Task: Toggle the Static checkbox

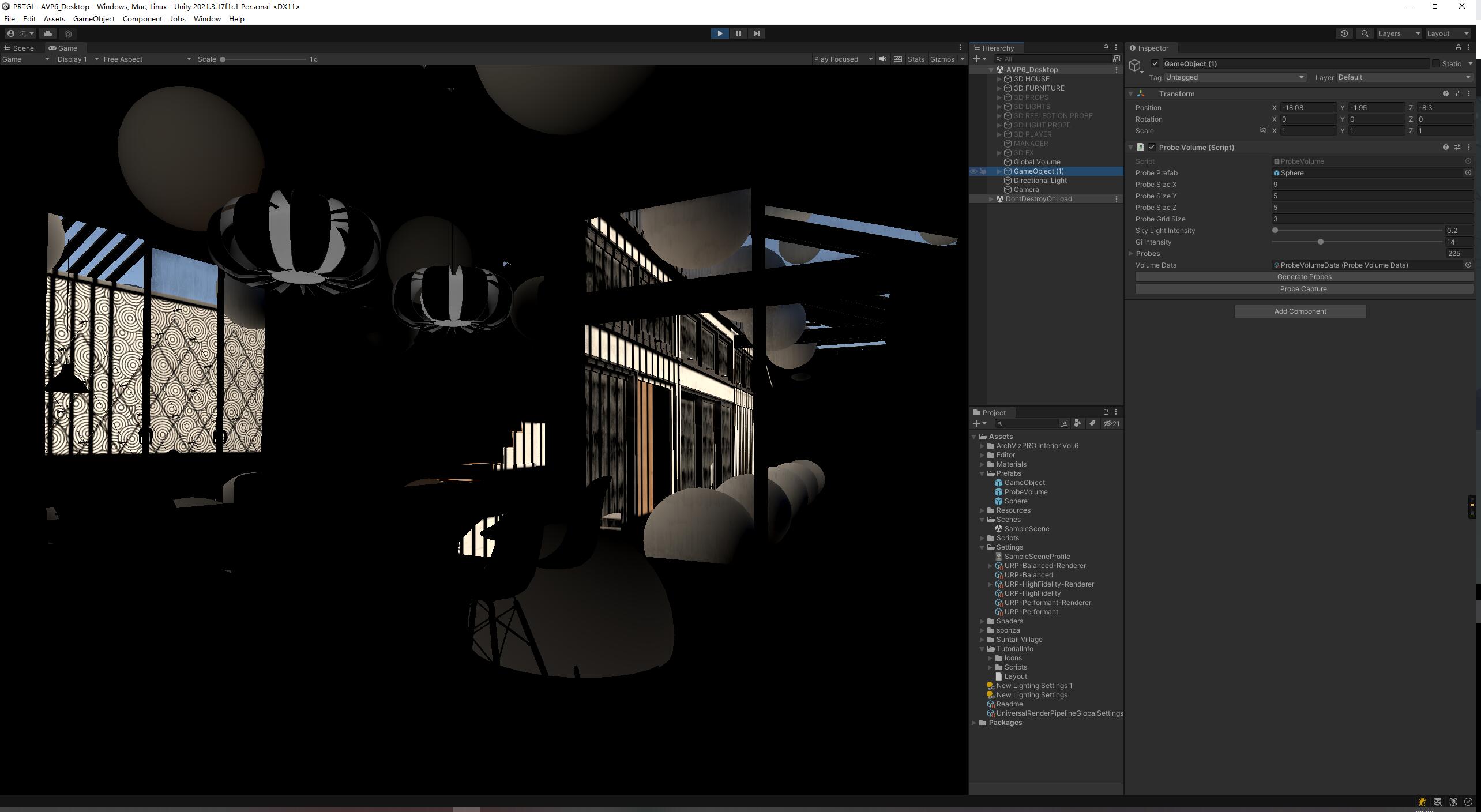Action: [1436, 64]
